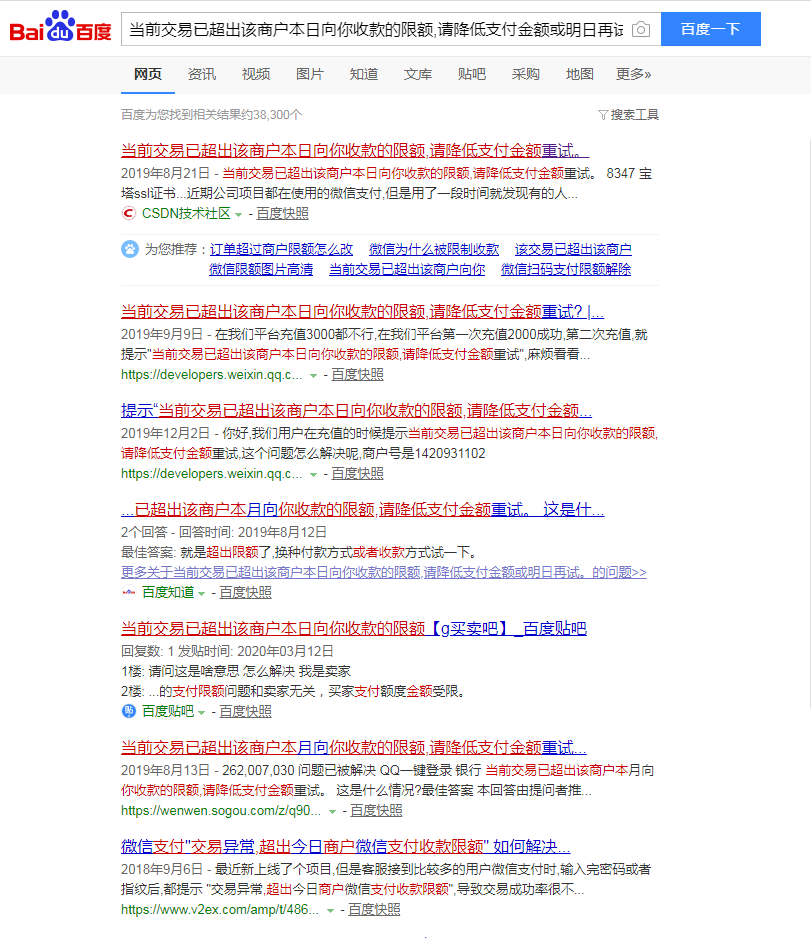This screenshot has height=938, width=811.
Task: Click the filter icon beside 搜索工具
Action: click(x=603, y=115)
